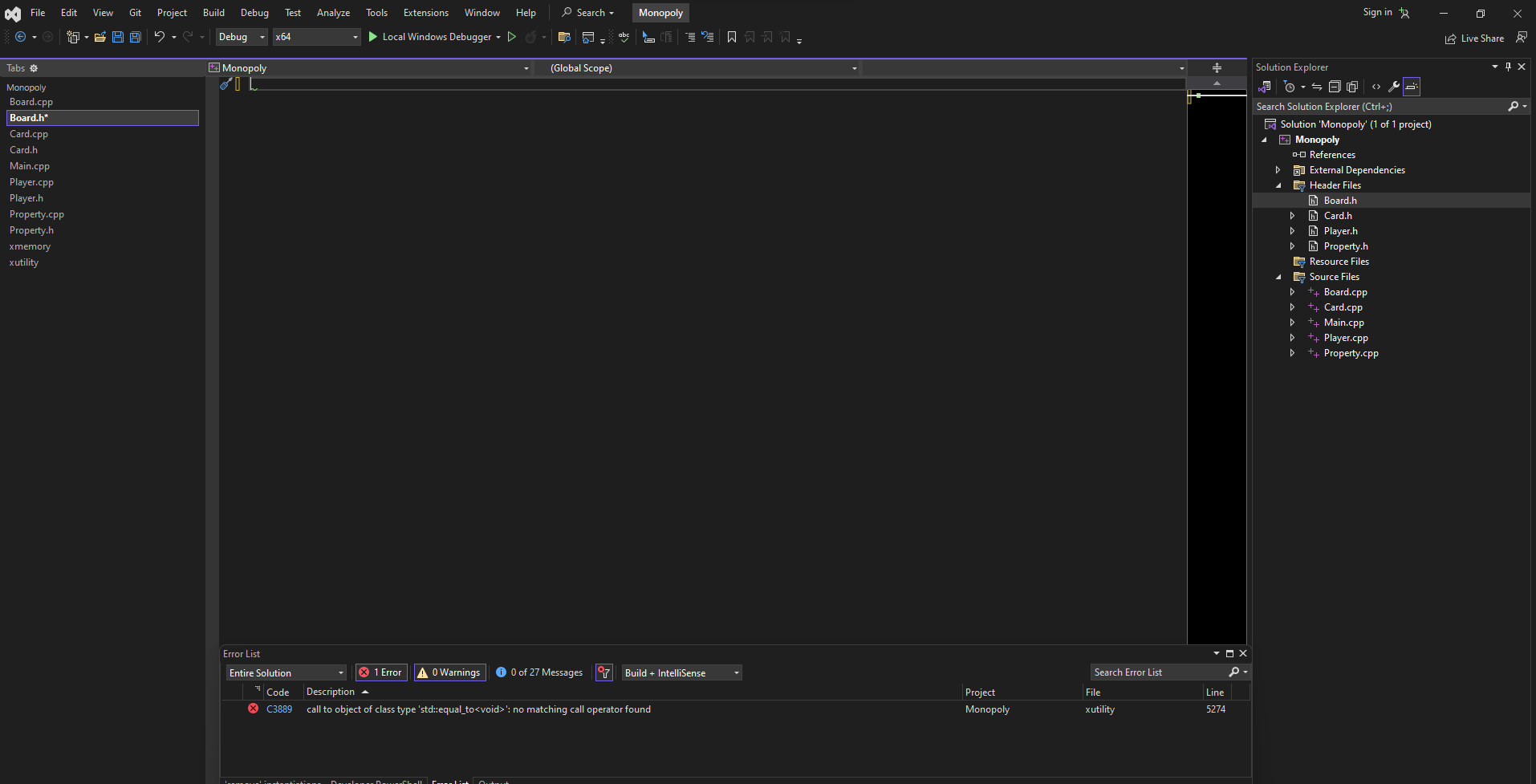1536x784 pixels.
Task: Expand the External Dependencies node
Action: coord(1278,170)
